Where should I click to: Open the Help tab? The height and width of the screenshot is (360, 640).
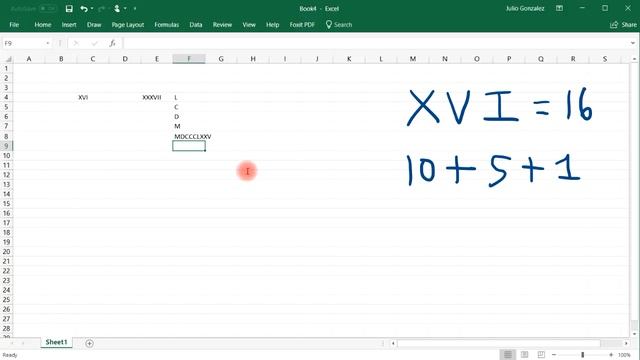[273, 24]
